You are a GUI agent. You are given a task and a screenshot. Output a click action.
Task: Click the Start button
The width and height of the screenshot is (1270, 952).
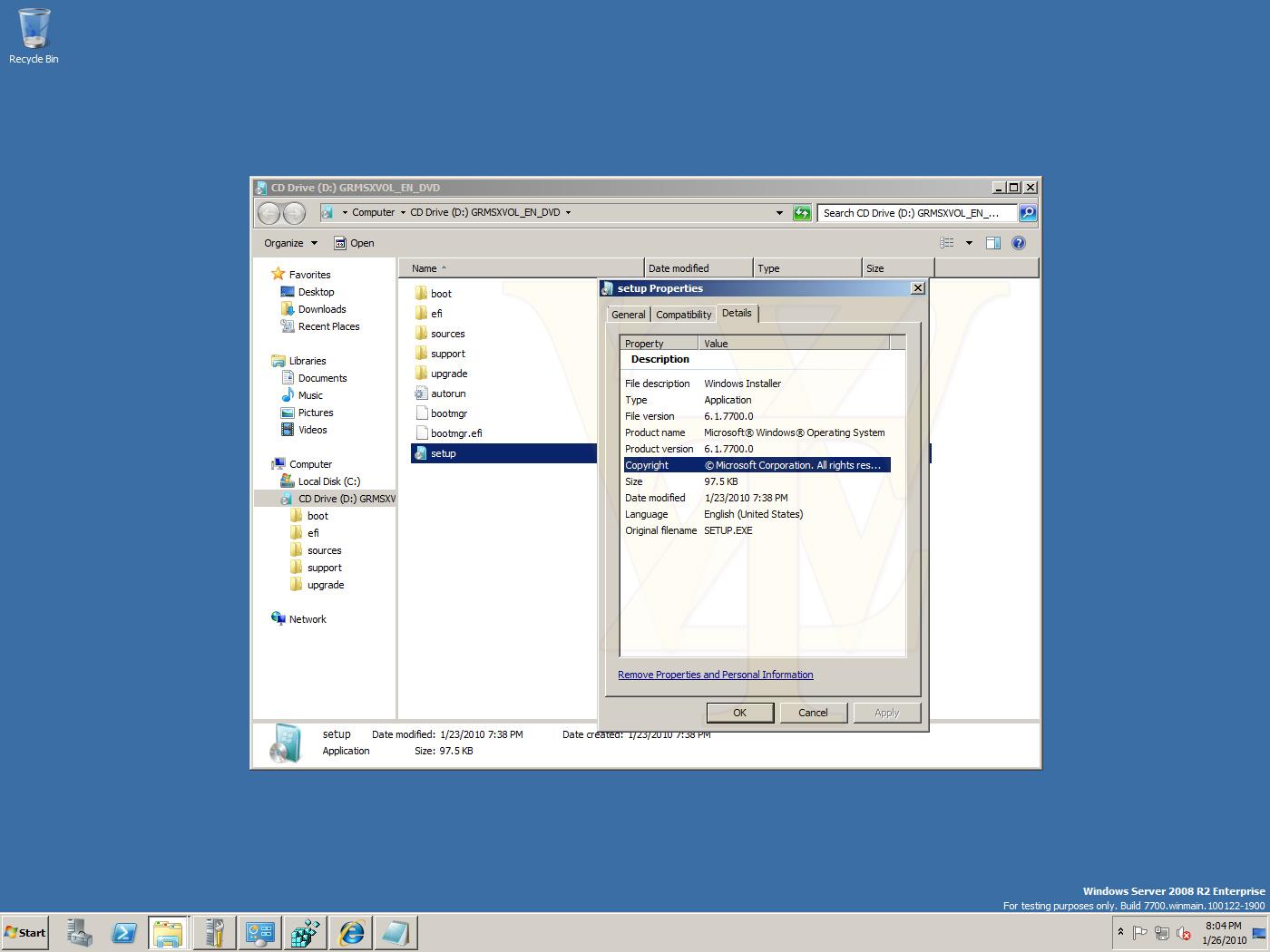(25, 932)
